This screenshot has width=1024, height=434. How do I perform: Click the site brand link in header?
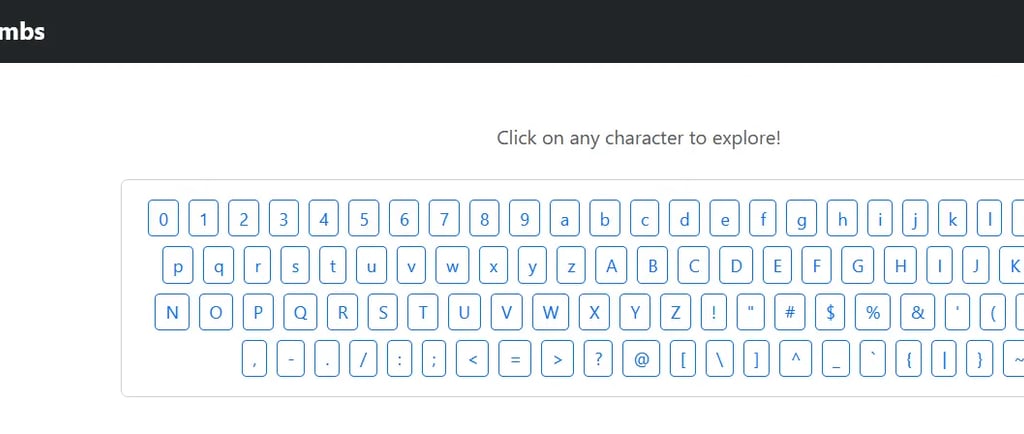click(x=22, y=31)
